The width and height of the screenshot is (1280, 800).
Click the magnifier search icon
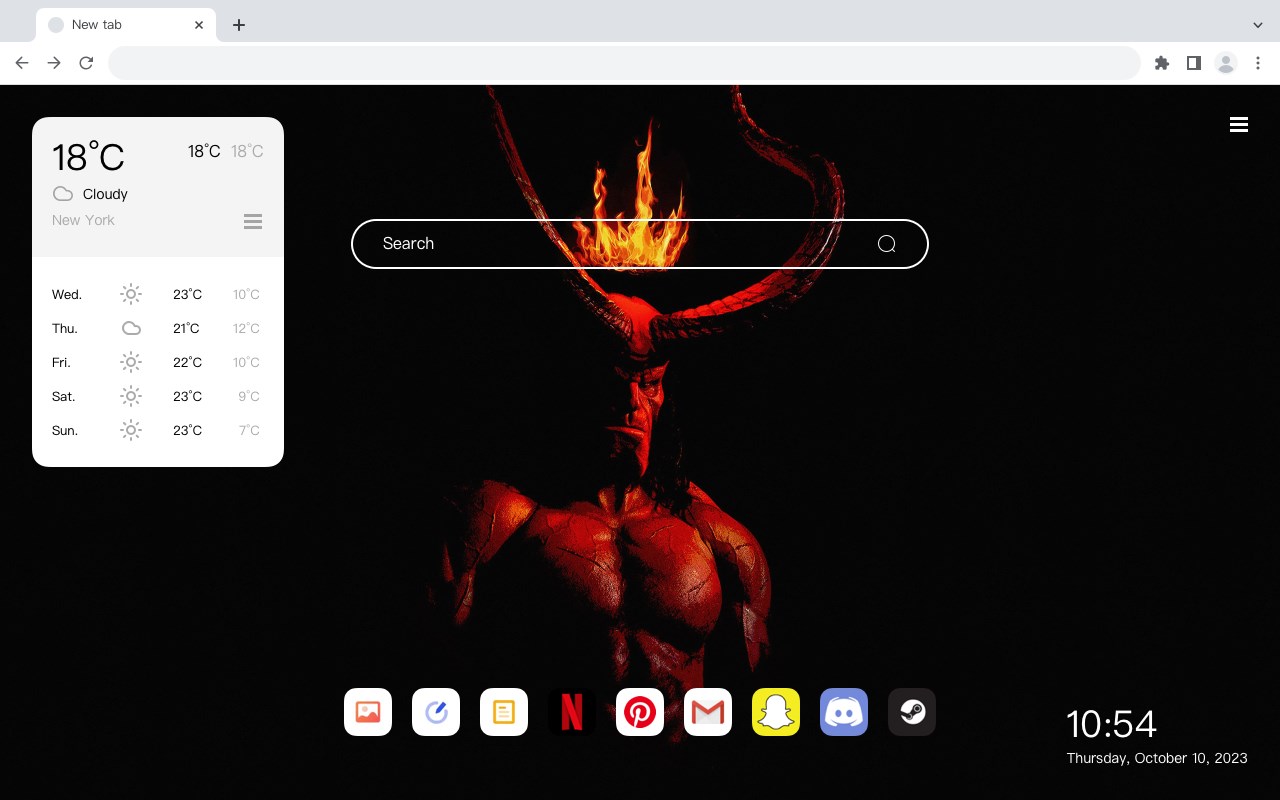pyautogui.click(x=886, y=244)
